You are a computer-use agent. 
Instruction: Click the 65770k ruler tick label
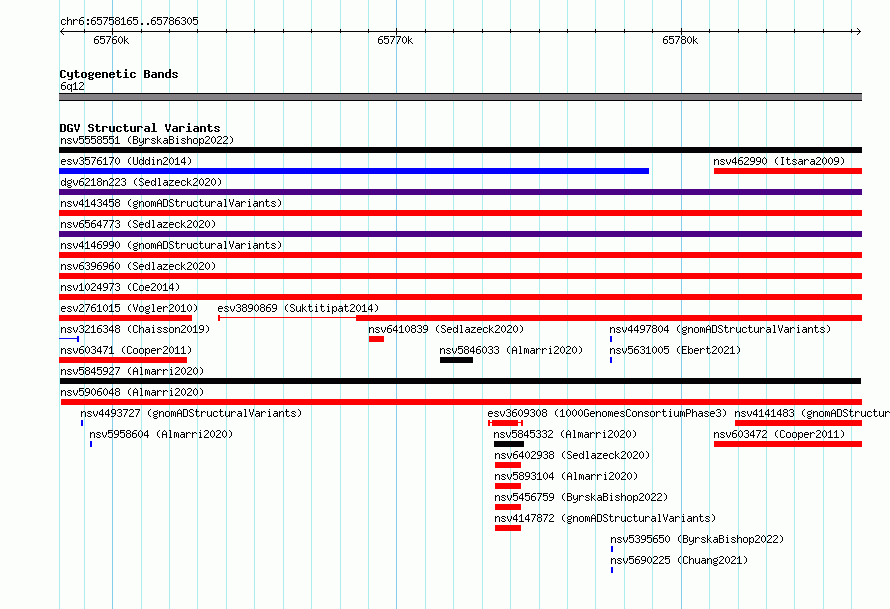[x=395, y=40]
